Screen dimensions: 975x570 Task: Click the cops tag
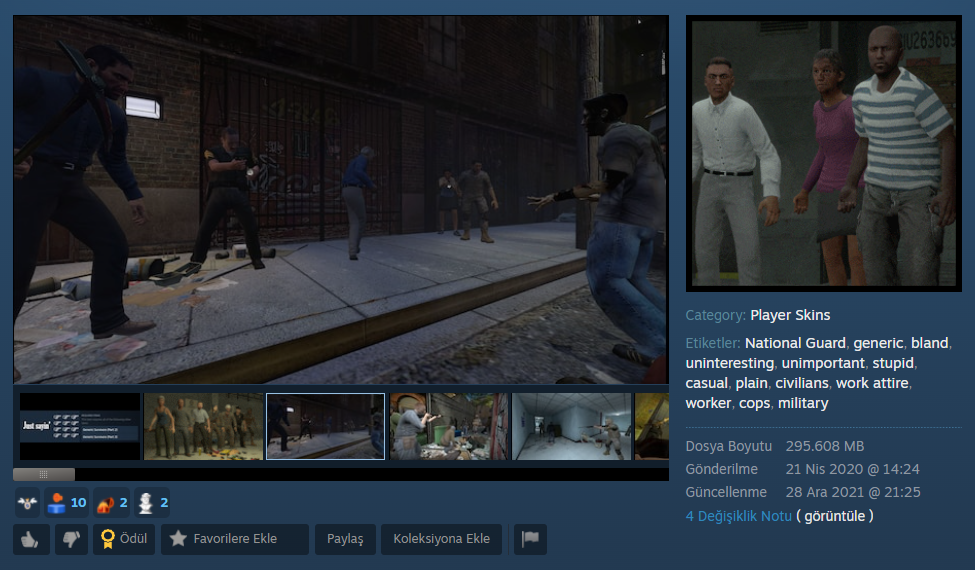tap(754, 403)
